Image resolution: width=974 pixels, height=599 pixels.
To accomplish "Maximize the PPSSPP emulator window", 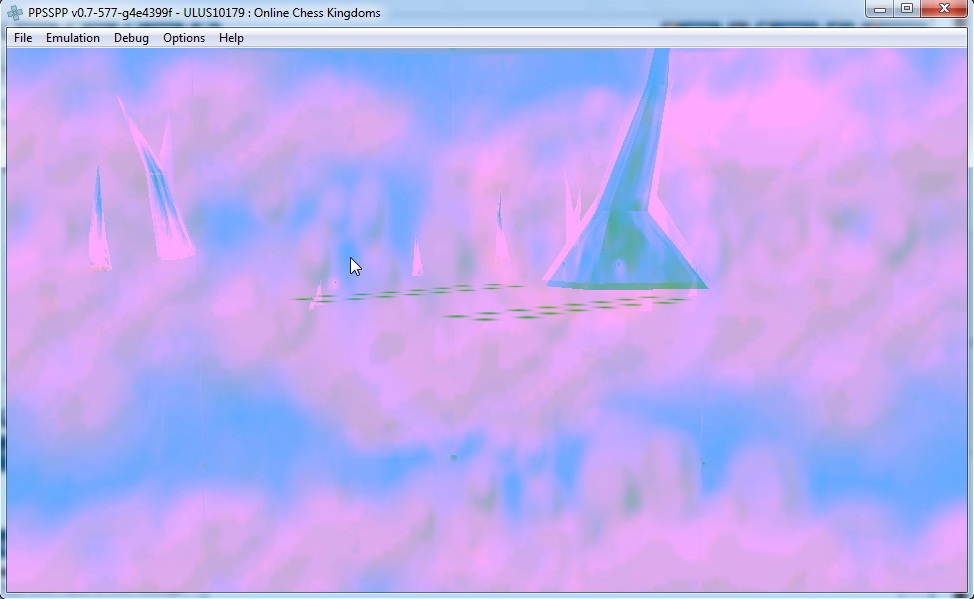I will [x=907, y=10].
